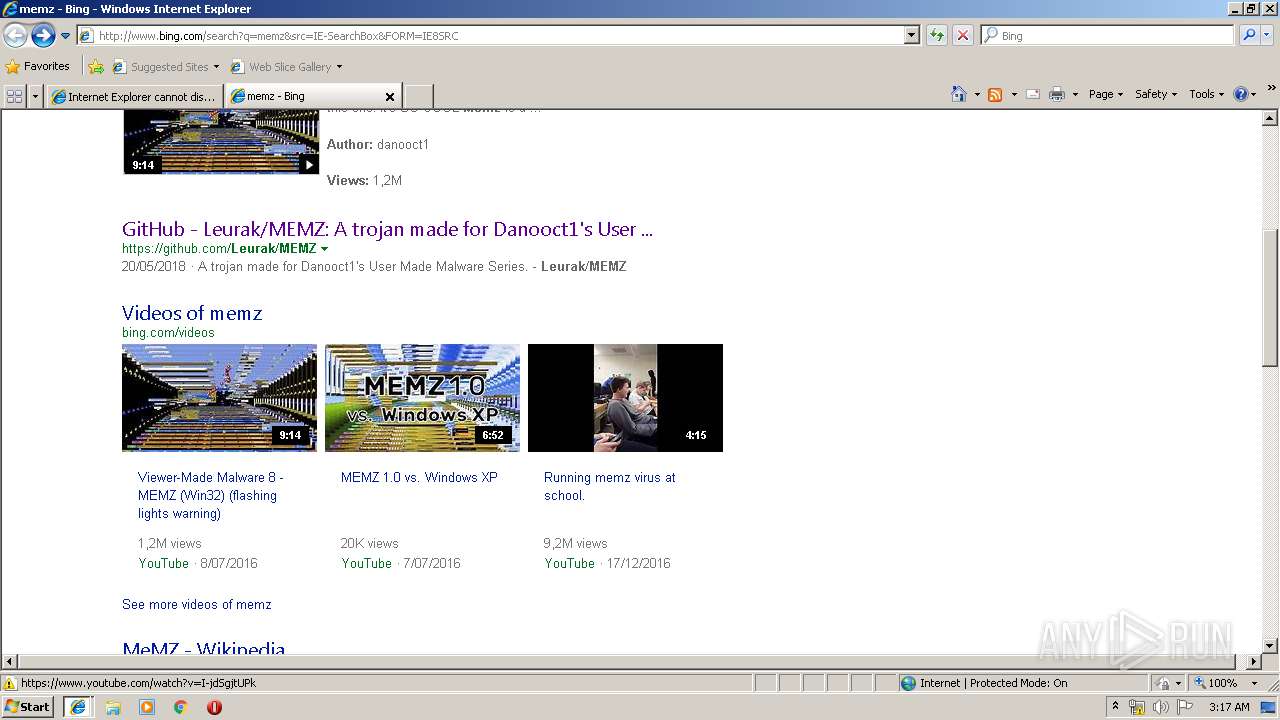Open the 'Videos of memz' heading link

pos(192,313)
